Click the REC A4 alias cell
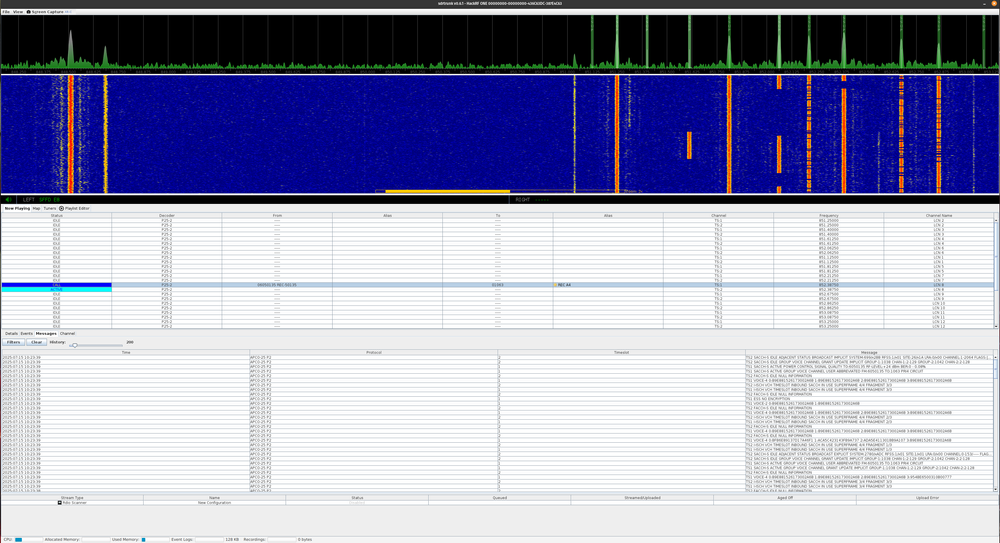The height and width of the screenshot is (543, 1000). click(608, 285)
